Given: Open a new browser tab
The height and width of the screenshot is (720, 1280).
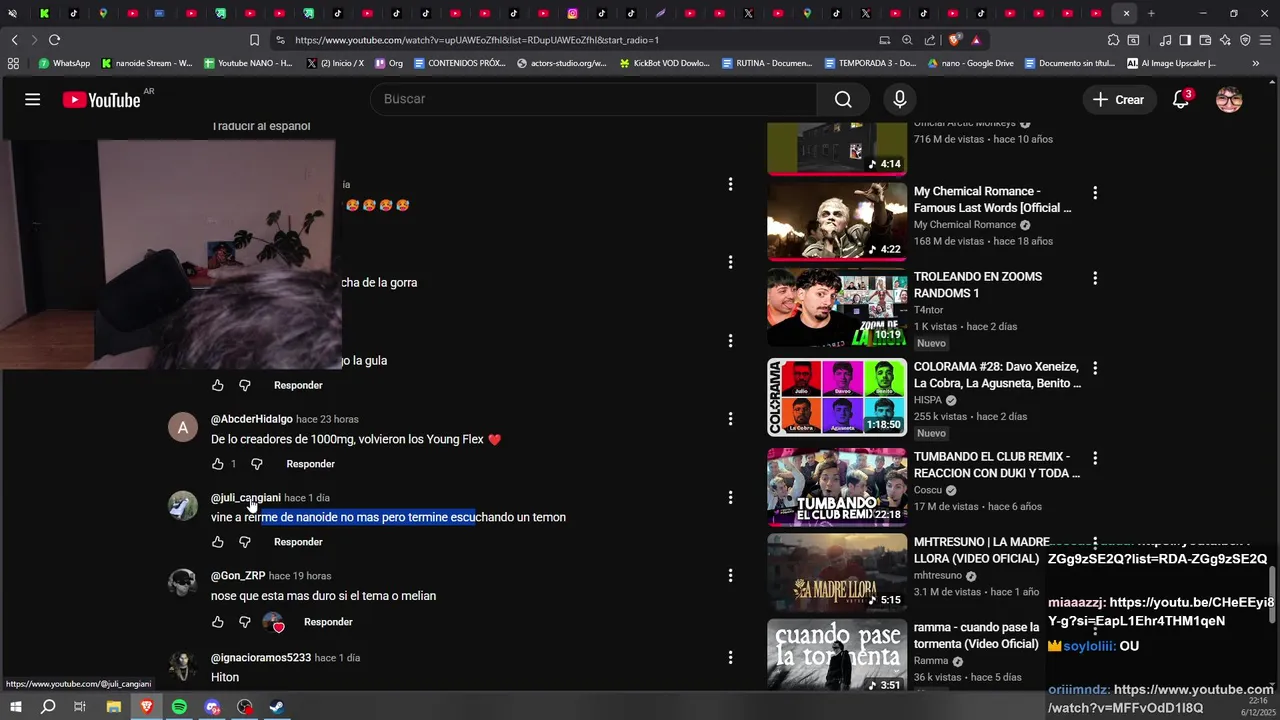Looking at the screenshot, I should coord(1151,13).
